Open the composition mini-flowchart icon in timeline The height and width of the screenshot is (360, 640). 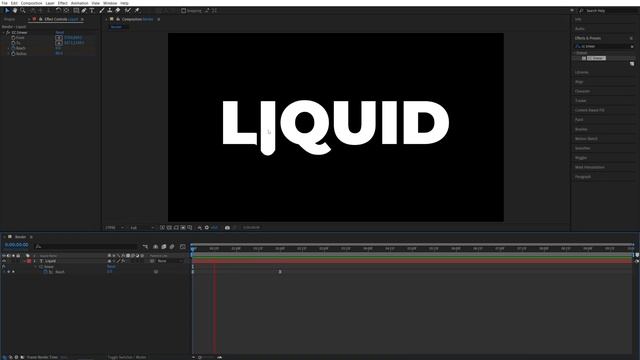point(145,247)
